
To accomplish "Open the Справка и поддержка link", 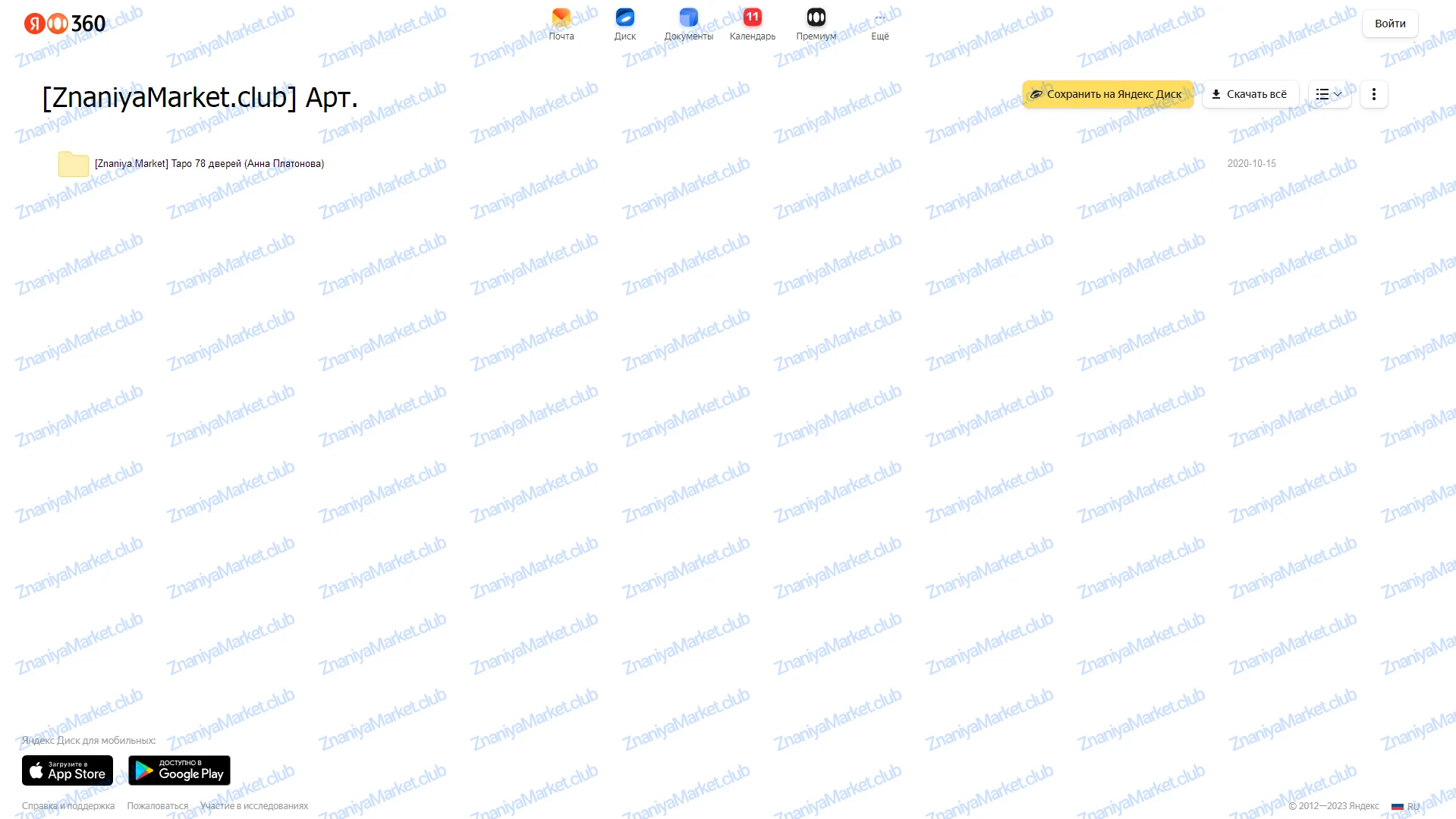I will click(x=68, y=806).
